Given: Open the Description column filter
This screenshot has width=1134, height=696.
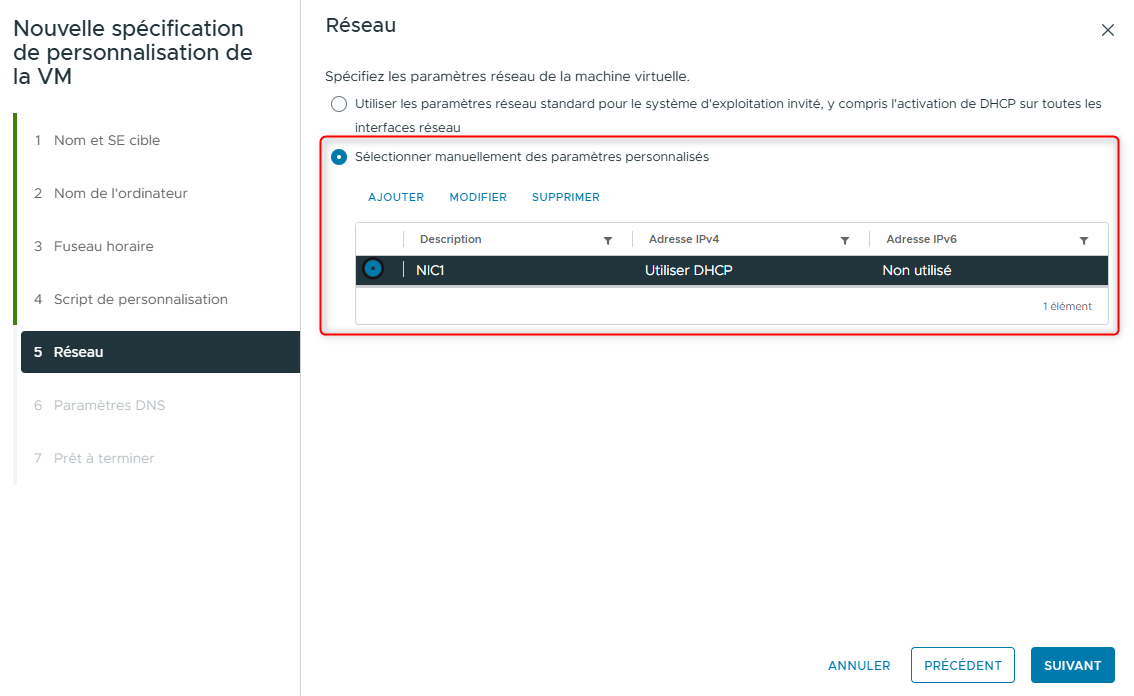Looking at the screenshot, I should [608, 239].
